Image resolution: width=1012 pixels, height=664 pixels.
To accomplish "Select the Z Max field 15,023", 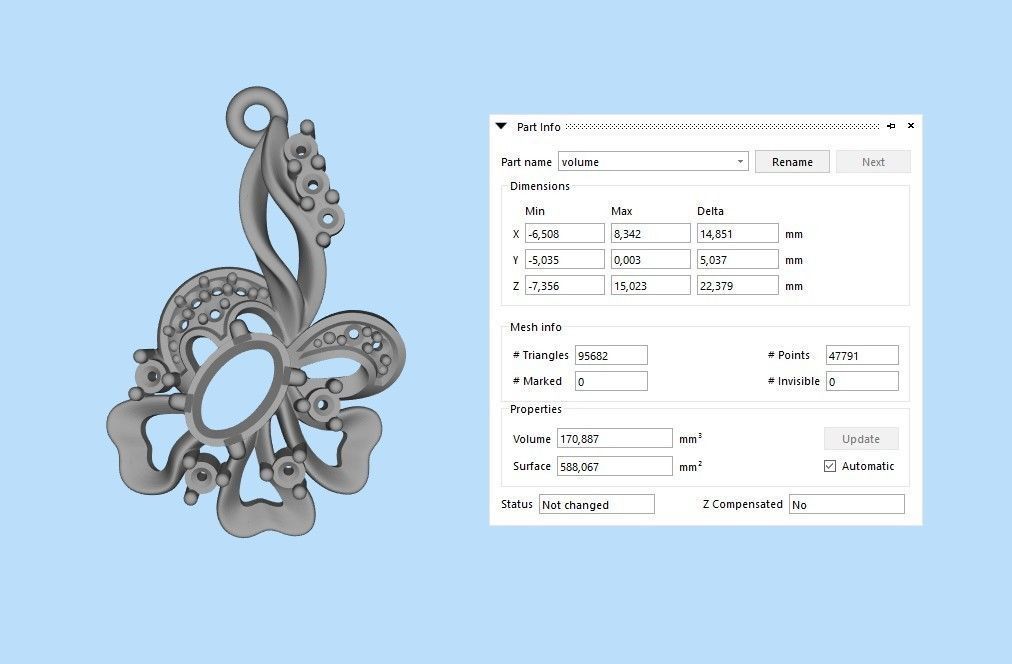I will pyautogui.click(x=651, y=285).
